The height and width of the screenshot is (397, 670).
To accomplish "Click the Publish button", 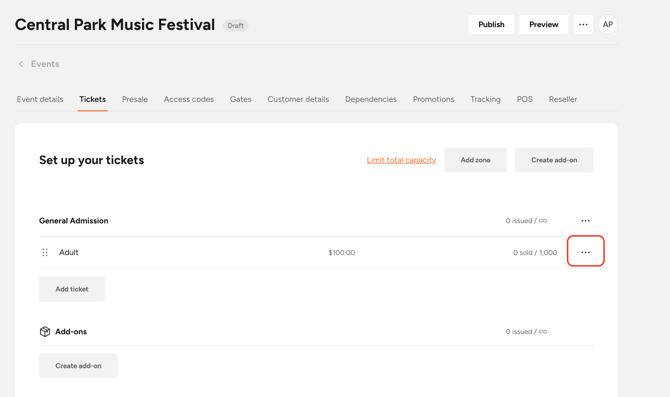I will pos(491,24).
